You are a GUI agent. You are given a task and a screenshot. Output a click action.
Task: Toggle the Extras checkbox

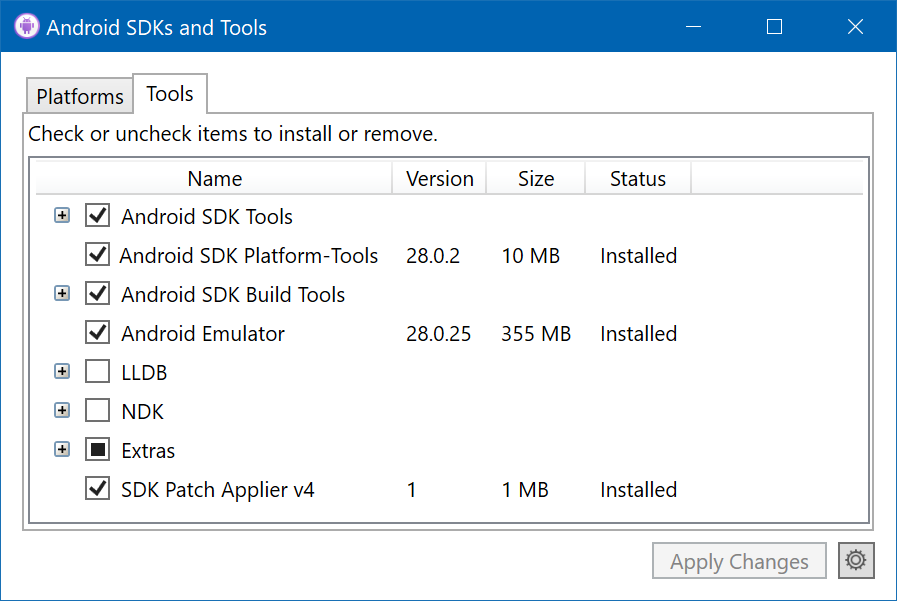coord(97,450)
